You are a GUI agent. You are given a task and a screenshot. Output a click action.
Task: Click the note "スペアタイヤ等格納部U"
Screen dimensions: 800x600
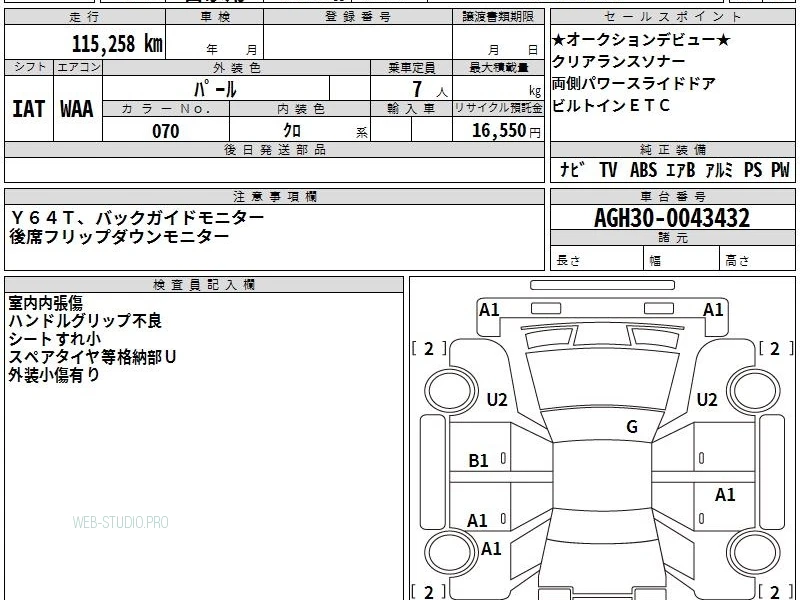coord(92,357)
